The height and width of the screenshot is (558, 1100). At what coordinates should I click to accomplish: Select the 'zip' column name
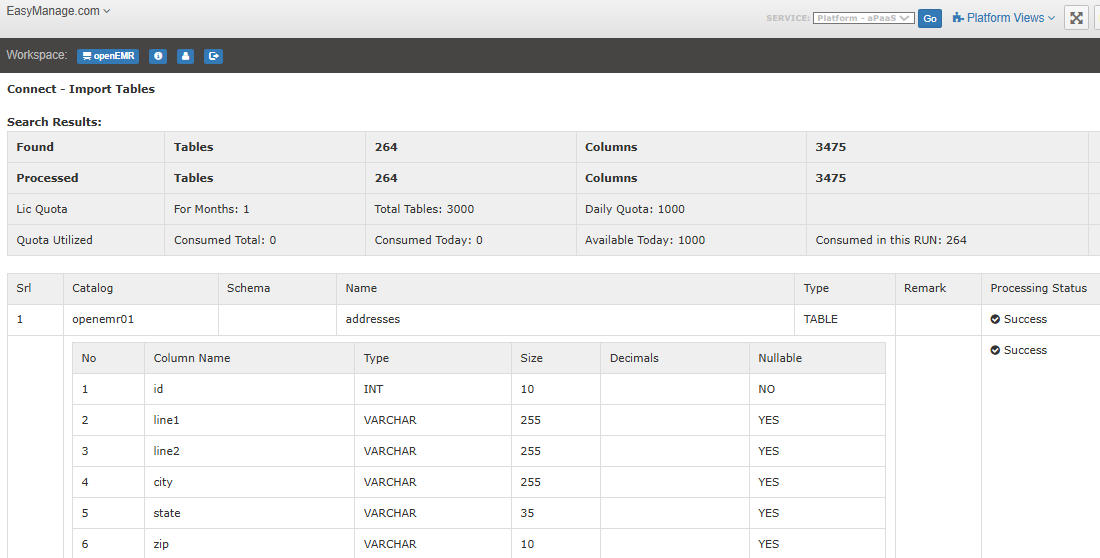(x=161, y=544)
